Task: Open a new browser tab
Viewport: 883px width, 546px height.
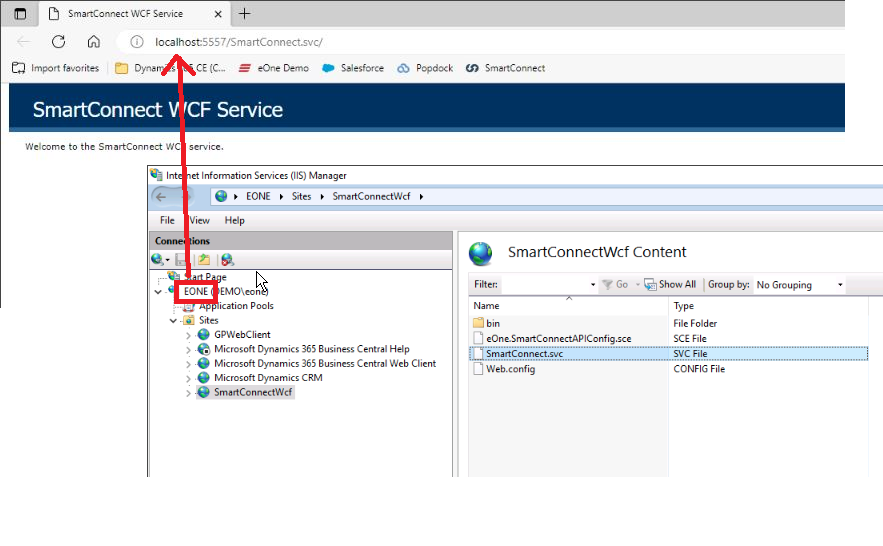Action: pyautogui.click(x=244, y=14)
